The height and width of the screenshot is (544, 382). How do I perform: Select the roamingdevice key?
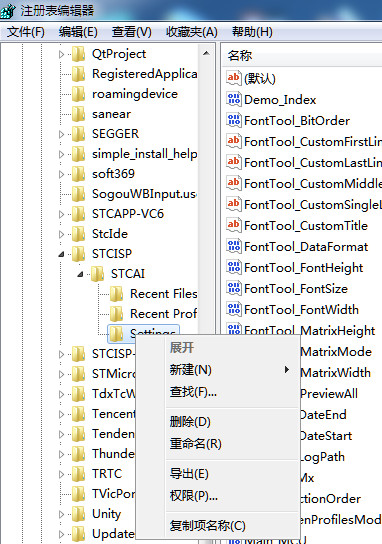135,94
